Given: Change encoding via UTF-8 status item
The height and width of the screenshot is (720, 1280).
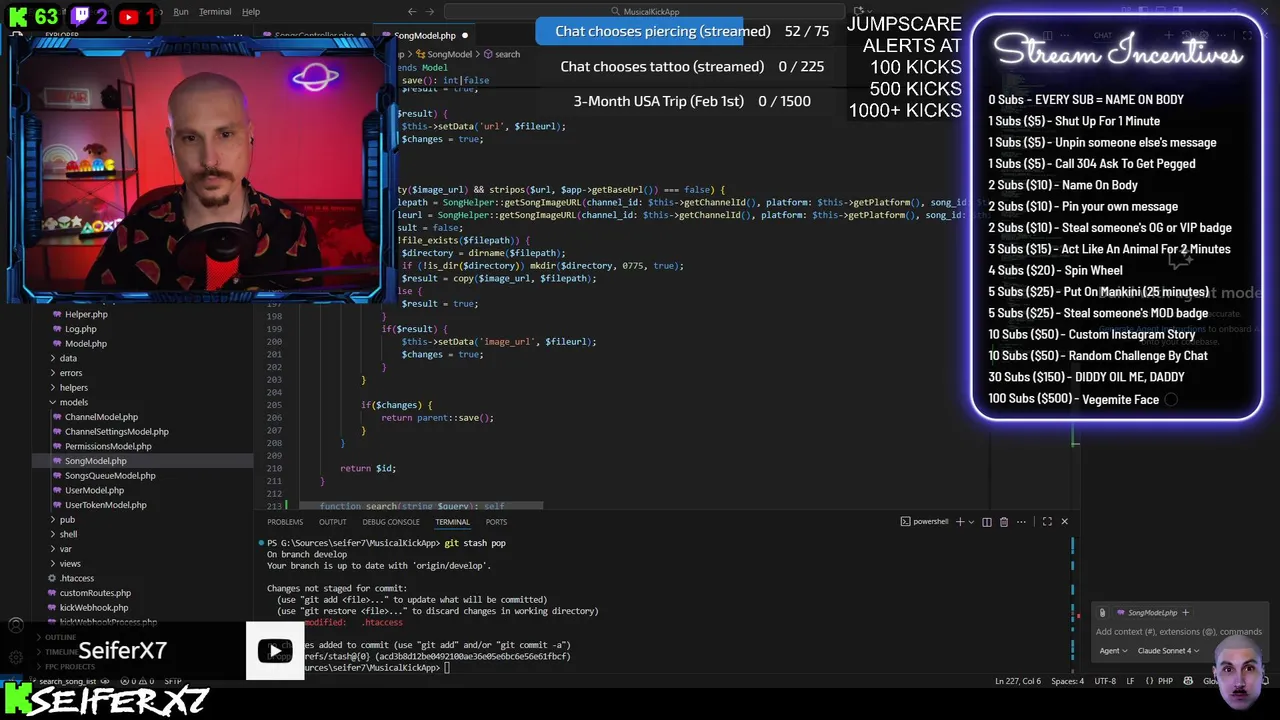Looking at the screenshot, I should pyautogui.click(x=1105, y=682).
